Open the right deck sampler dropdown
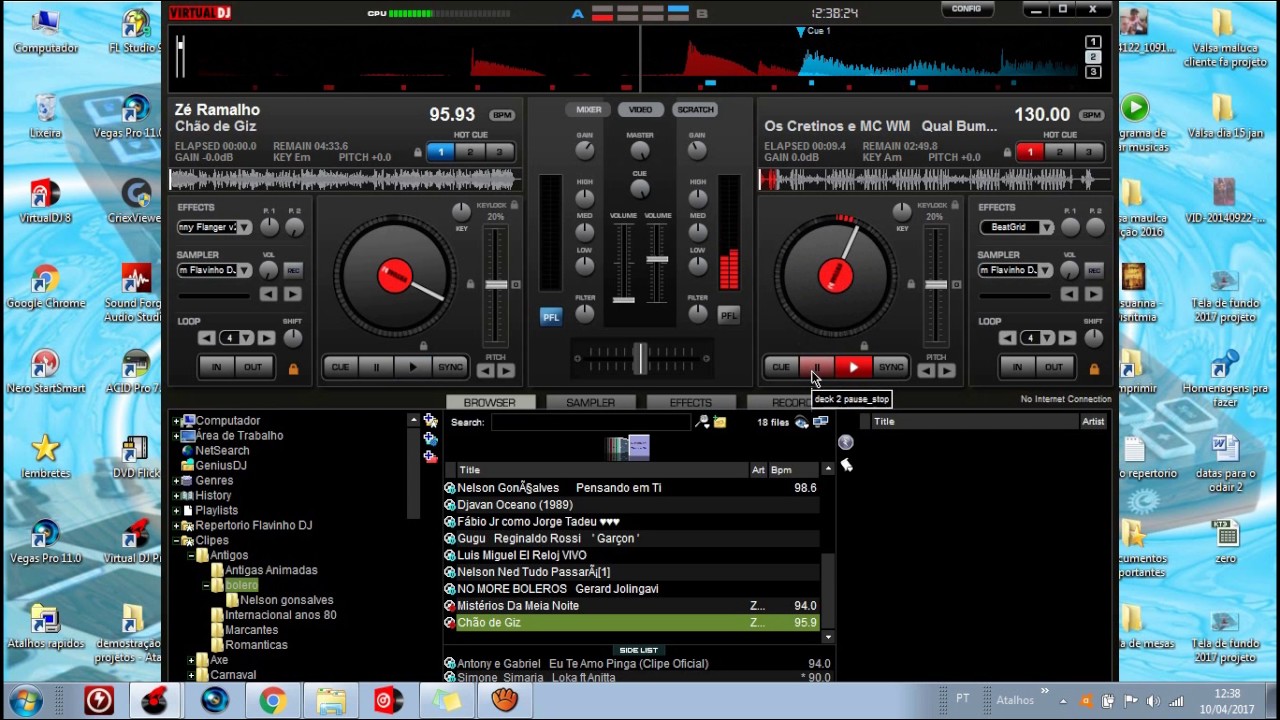 (x=1045, y=270)
